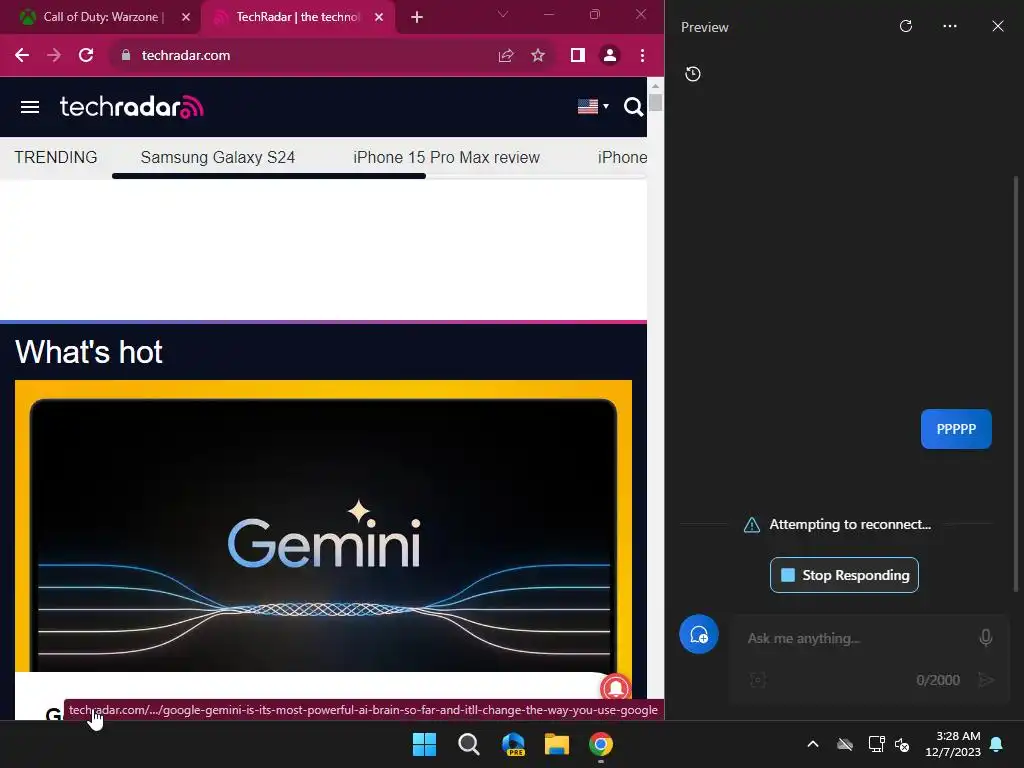Viewport: 1024px width, 768px height.
Task: Open Copilot chat history icon
Action: pos(693,74)
